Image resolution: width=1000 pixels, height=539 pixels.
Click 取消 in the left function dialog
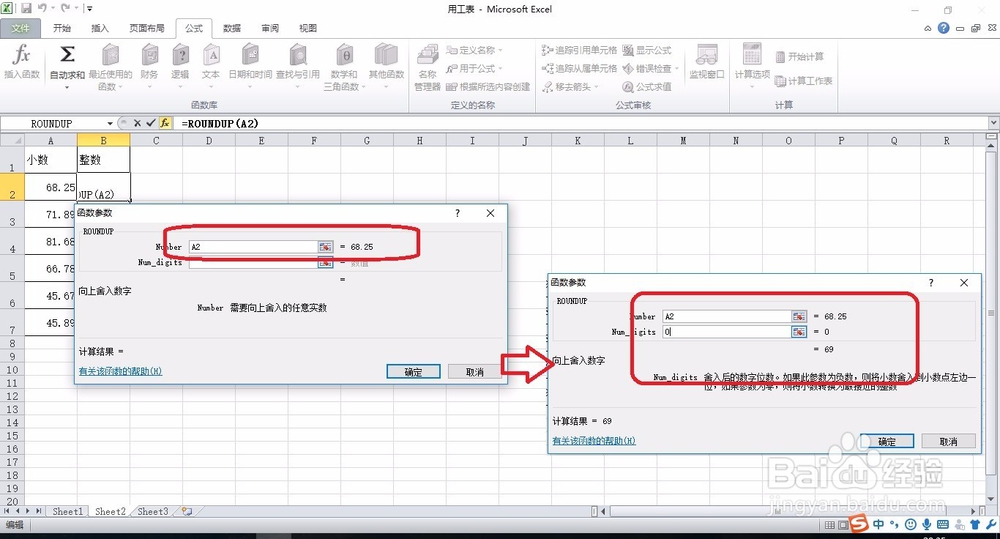474,372
